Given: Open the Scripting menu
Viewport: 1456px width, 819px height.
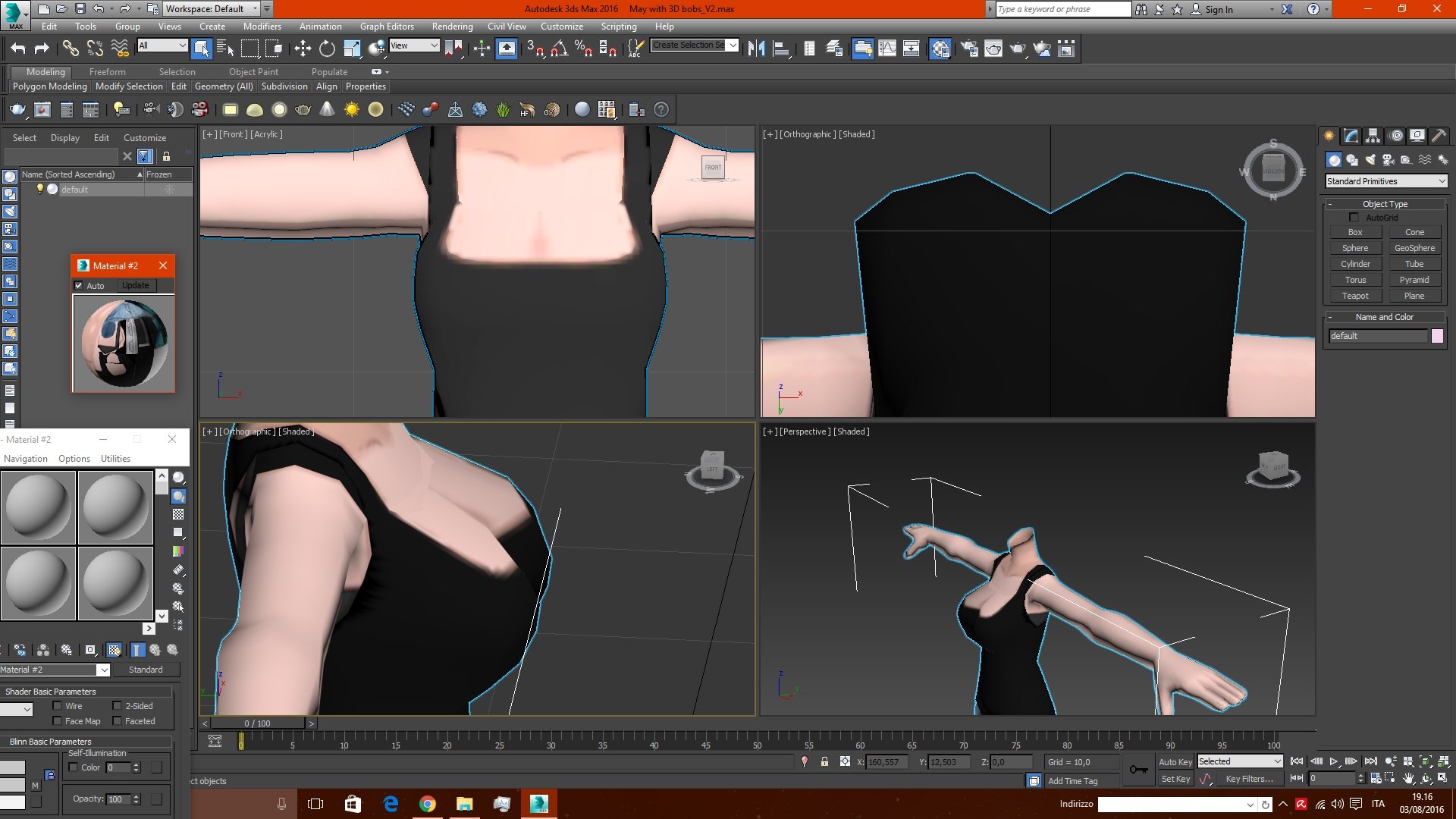Looking at the screenshot, I should pos(619,27).
